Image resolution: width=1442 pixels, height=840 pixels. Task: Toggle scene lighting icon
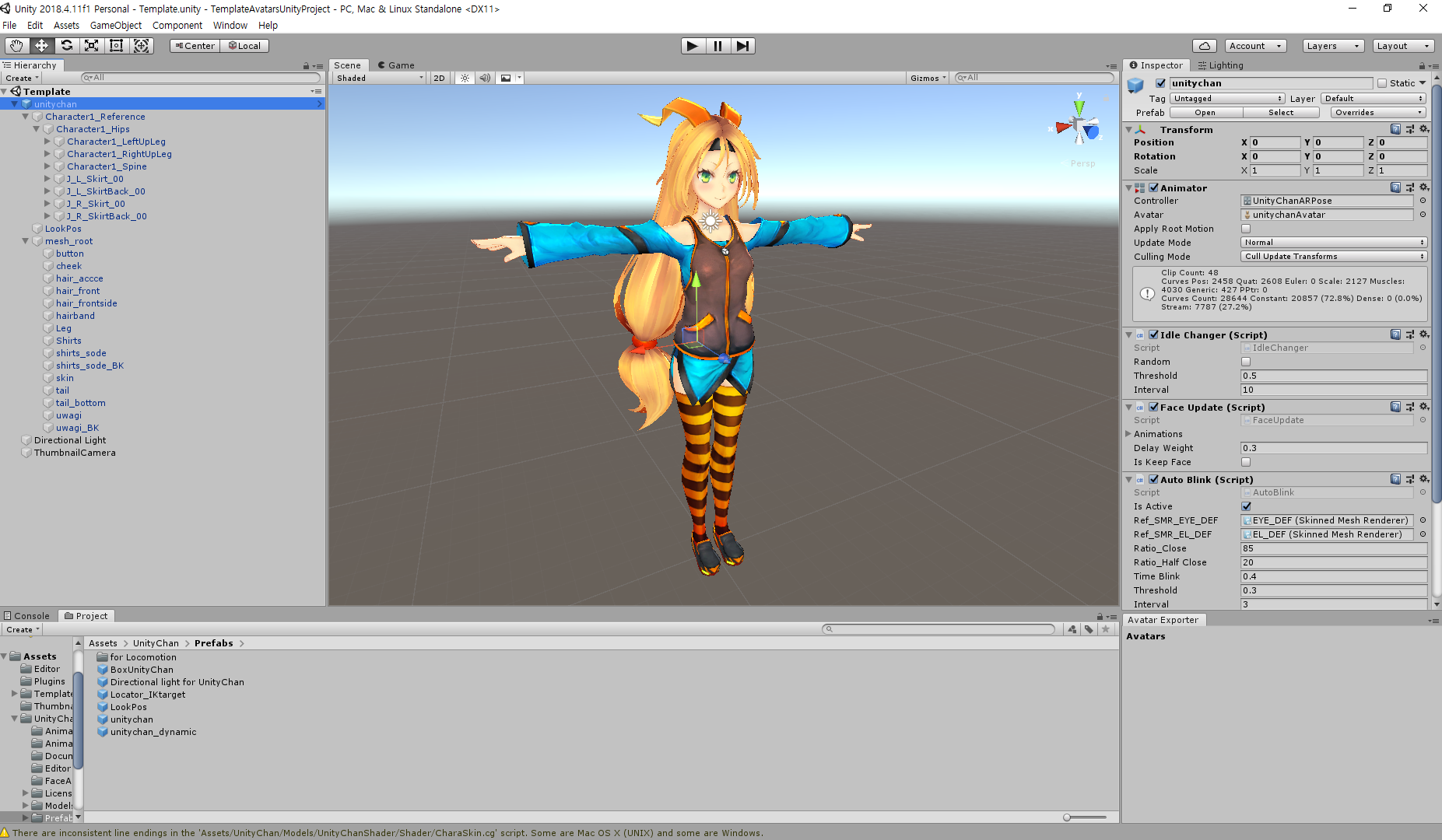coord(465,78)
